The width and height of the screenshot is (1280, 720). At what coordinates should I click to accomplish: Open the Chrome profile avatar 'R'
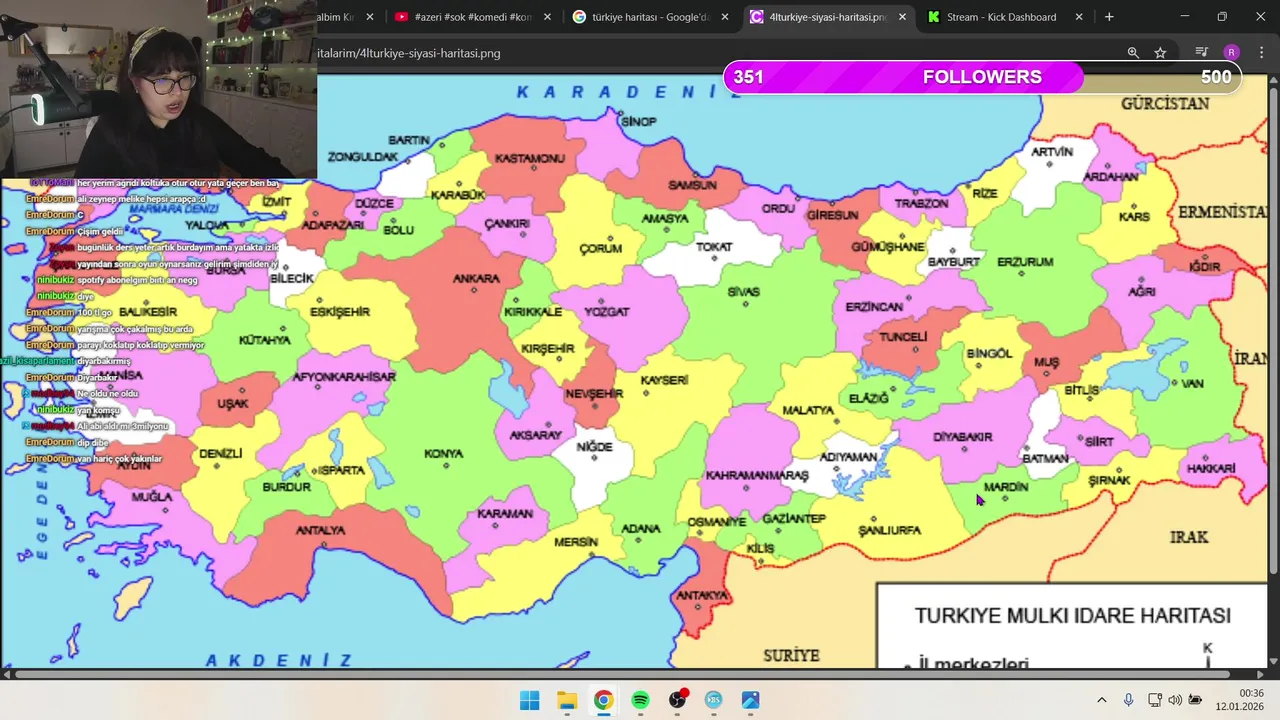click(x=1231, y=53)
